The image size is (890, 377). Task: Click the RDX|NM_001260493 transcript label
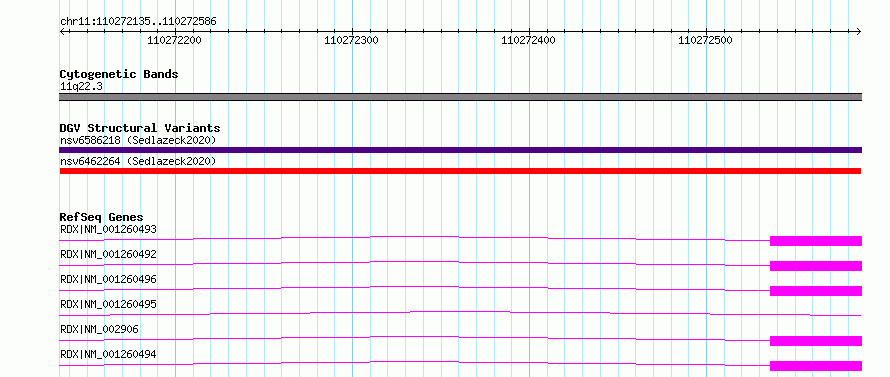[108, 230]
